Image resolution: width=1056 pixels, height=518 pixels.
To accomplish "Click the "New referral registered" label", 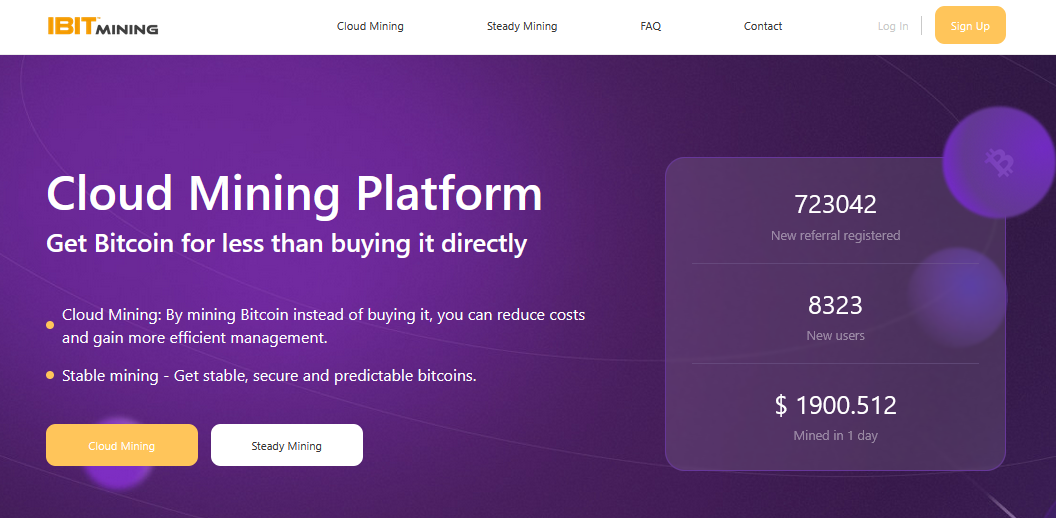I will (x=835, y=236).
